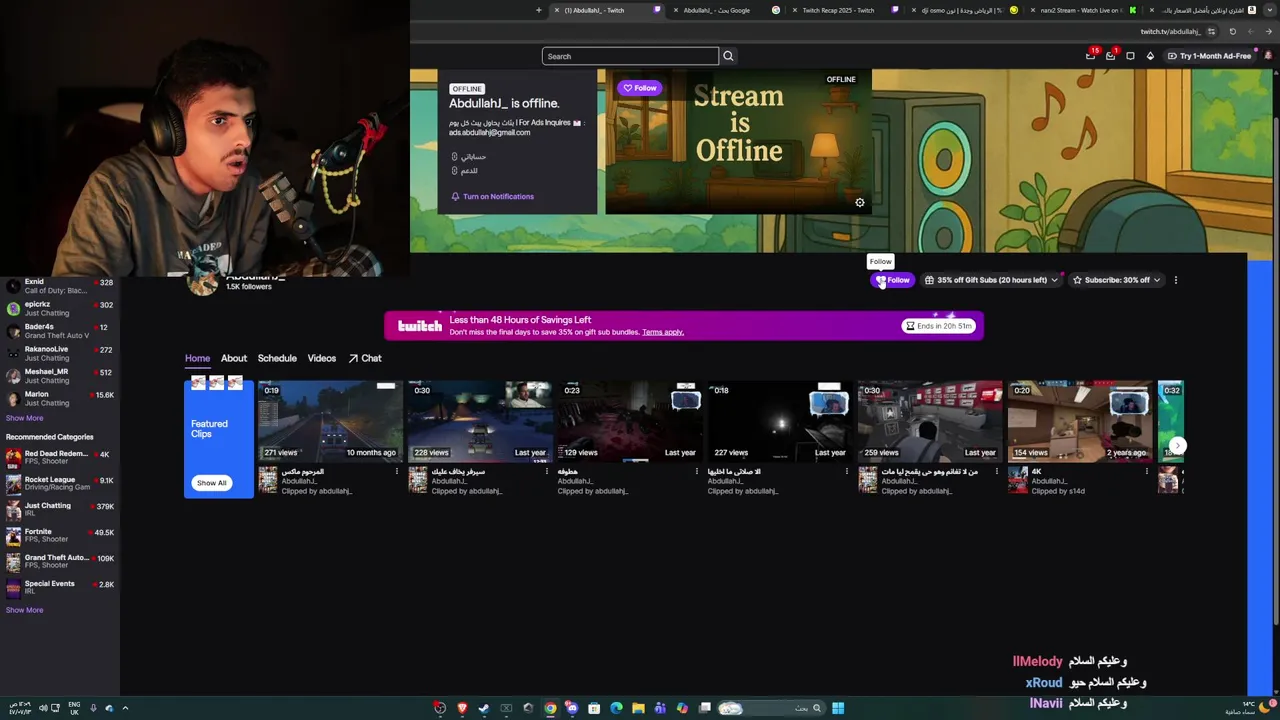Click browser reload button

[1233, 32]
